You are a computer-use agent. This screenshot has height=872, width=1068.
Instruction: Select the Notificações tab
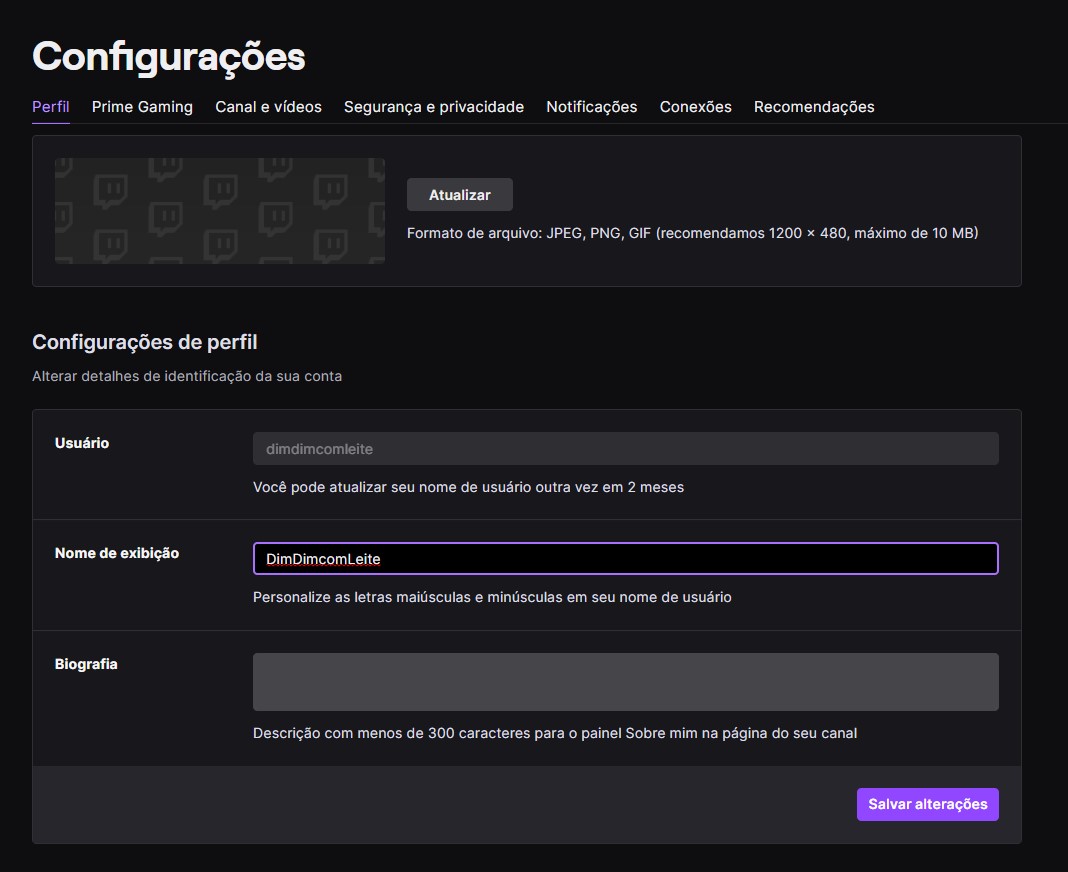pos(592,107)
